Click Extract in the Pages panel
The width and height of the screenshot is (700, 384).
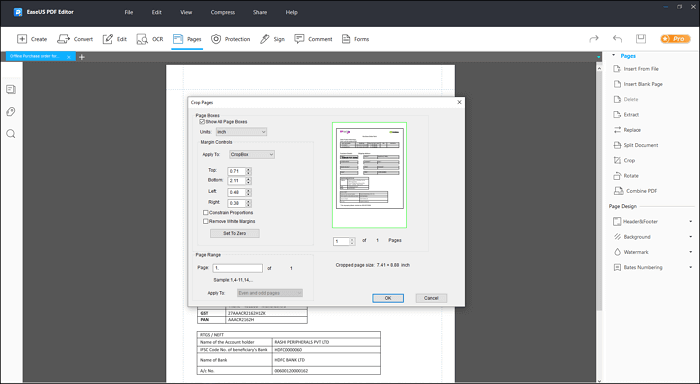coord(626,114)
